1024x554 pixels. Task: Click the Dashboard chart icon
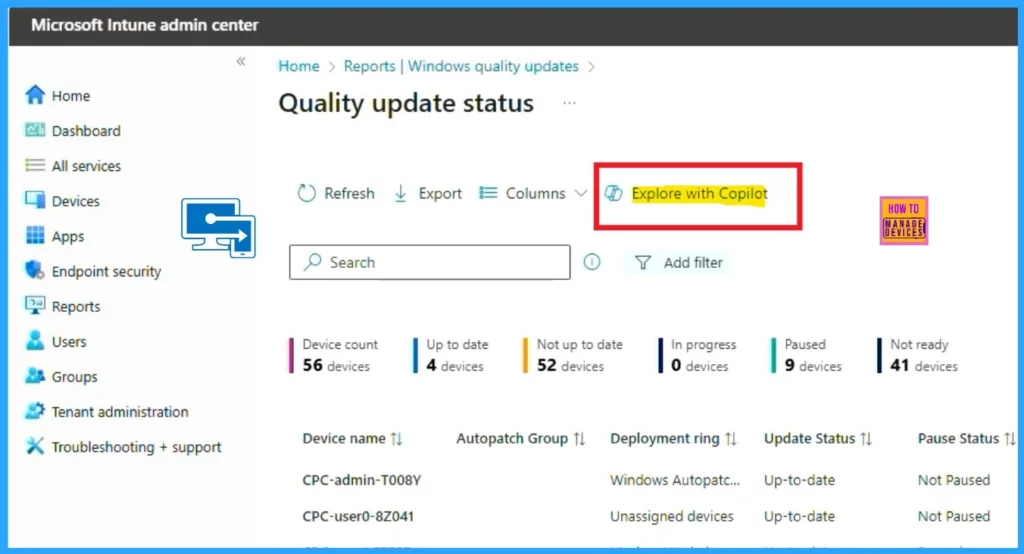click(35, 130)
